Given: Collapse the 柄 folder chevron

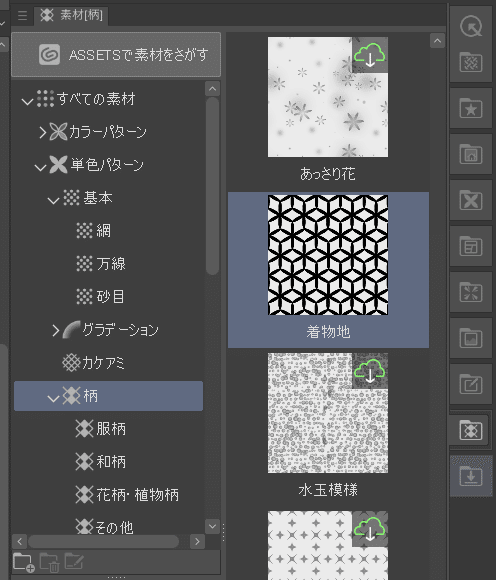Looking at the screenshot, I should [x=53, y=398].
